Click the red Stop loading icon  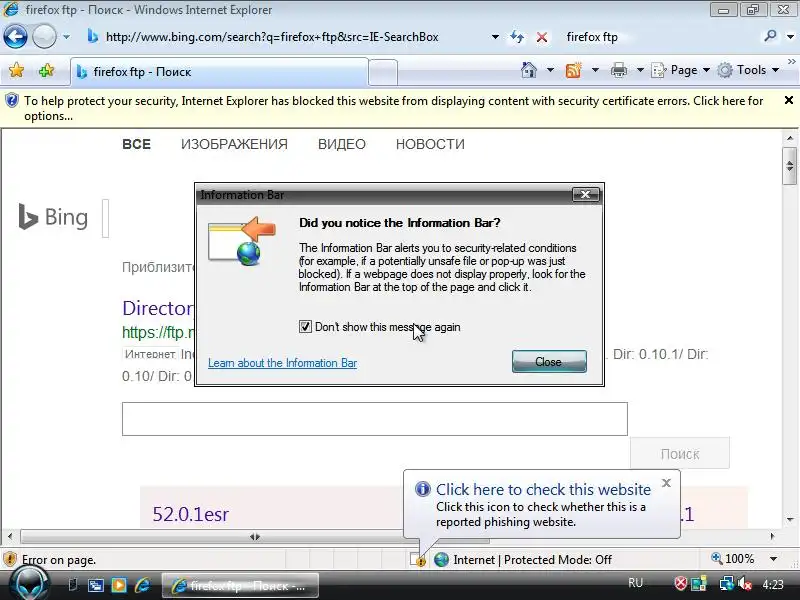(x=542, y=37)
